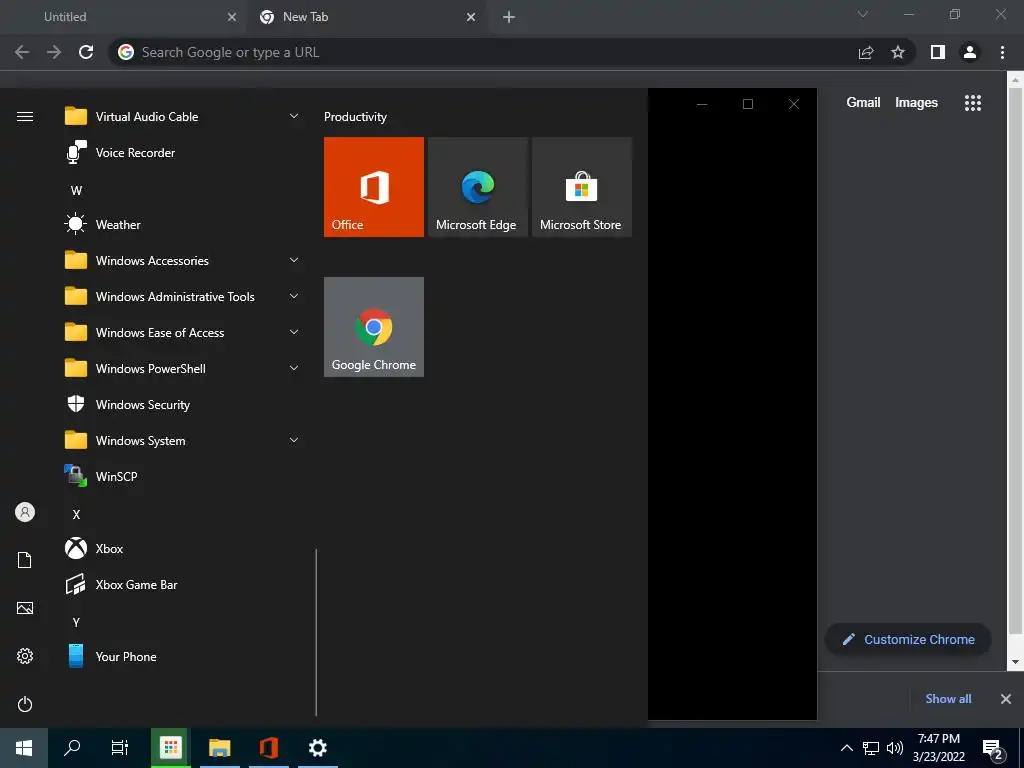This screenshot has height=768, width=1024.
Task: Click the Customize Chrome button
Action: 908,639
